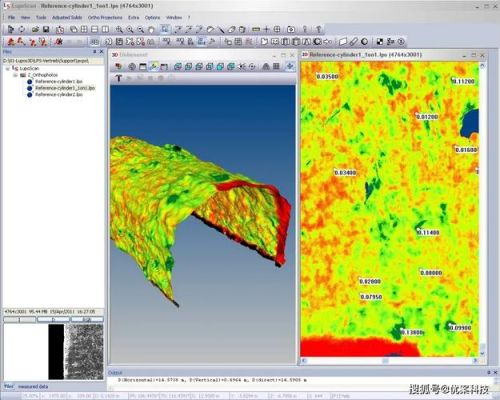Screen dimensions: 500x400
Task: Click the half-shaded contrast circle icon
Action: point(365,42)
